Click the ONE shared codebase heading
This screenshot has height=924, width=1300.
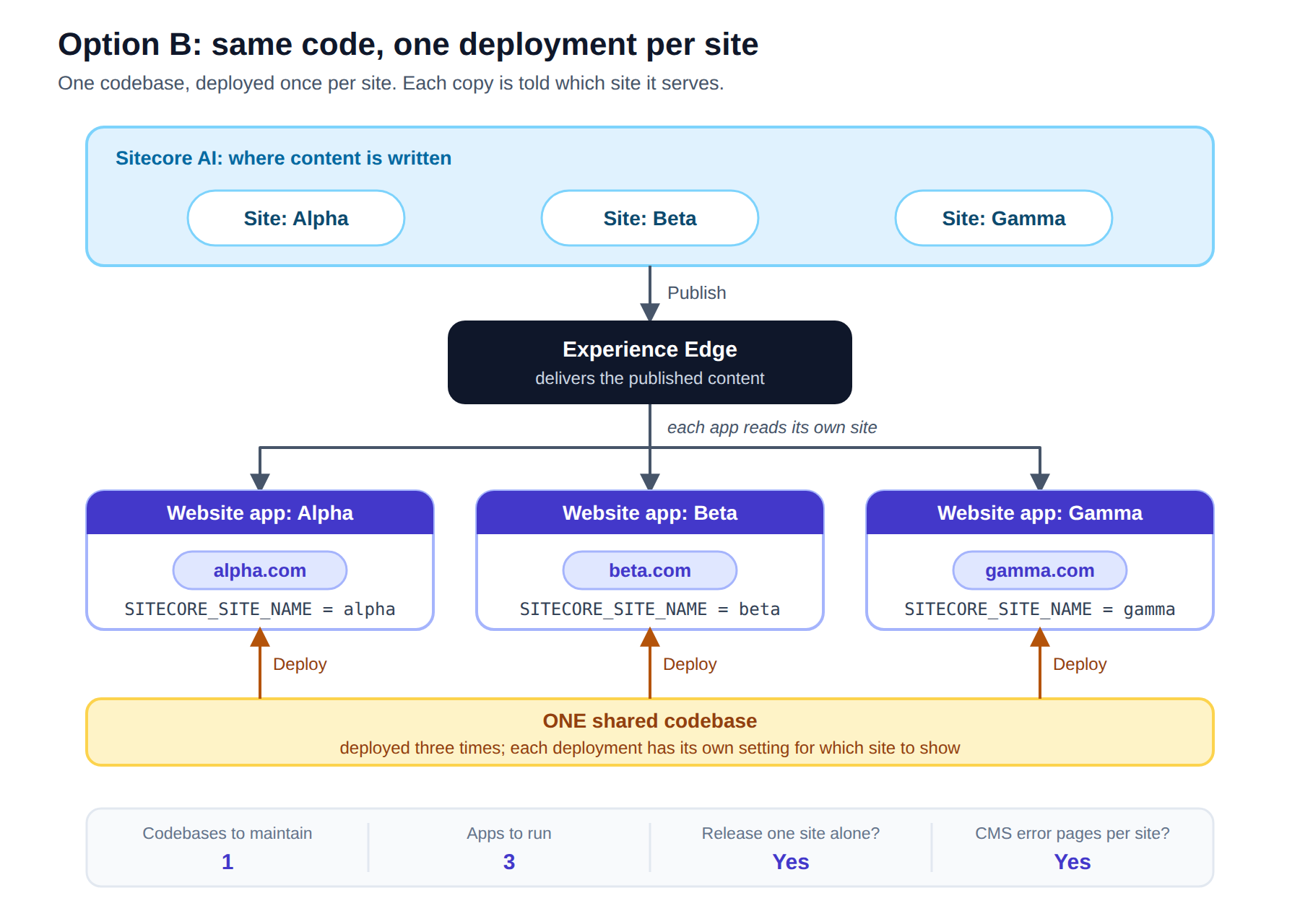point(650,720)
